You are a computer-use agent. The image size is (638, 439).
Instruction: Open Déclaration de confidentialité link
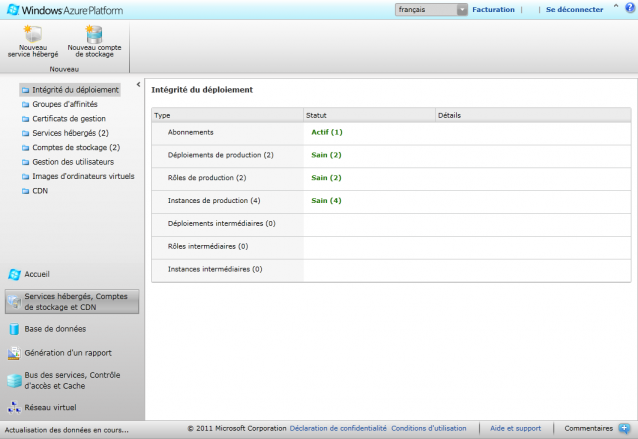pos(338,428)
